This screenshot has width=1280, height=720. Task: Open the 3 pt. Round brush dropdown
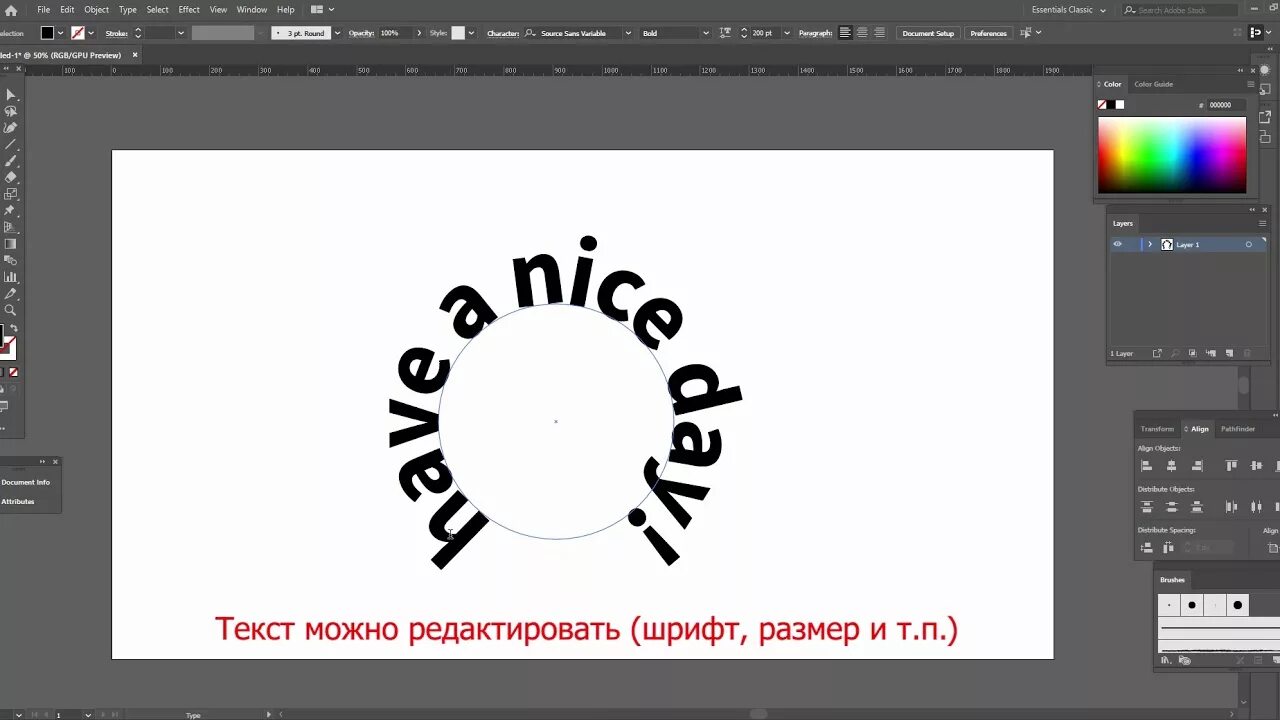[x=337, y=33]
